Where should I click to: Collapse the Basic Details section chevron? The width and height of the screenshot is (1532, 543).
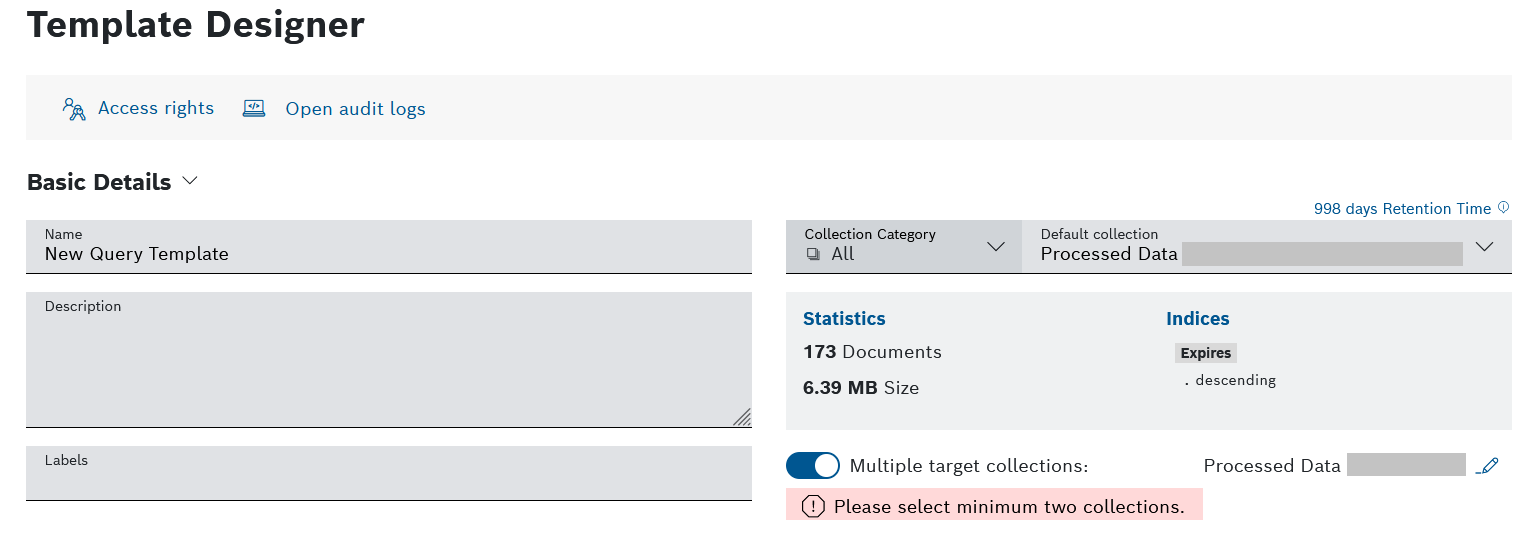190,182
